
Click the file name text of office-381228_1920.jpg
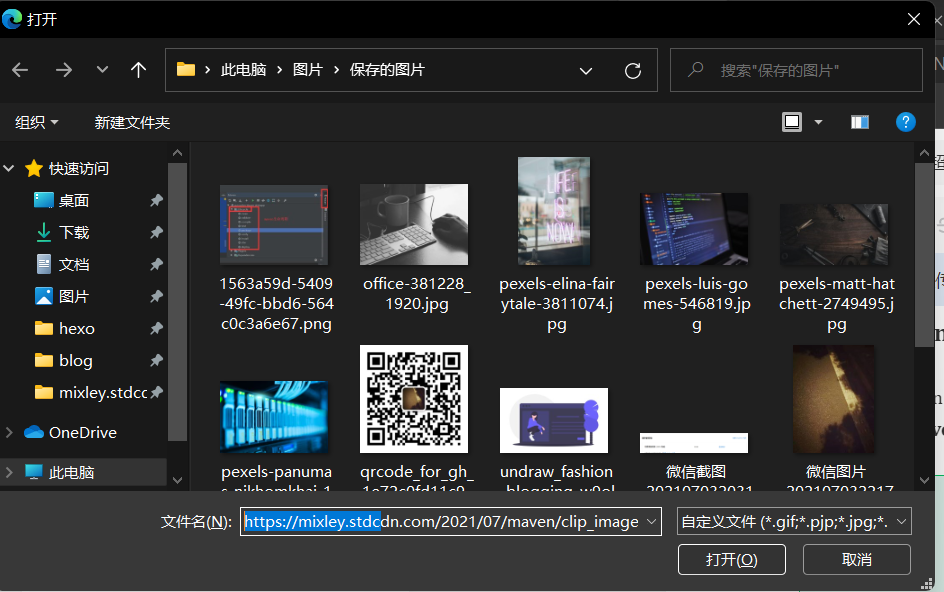click(x=417, y=293)
